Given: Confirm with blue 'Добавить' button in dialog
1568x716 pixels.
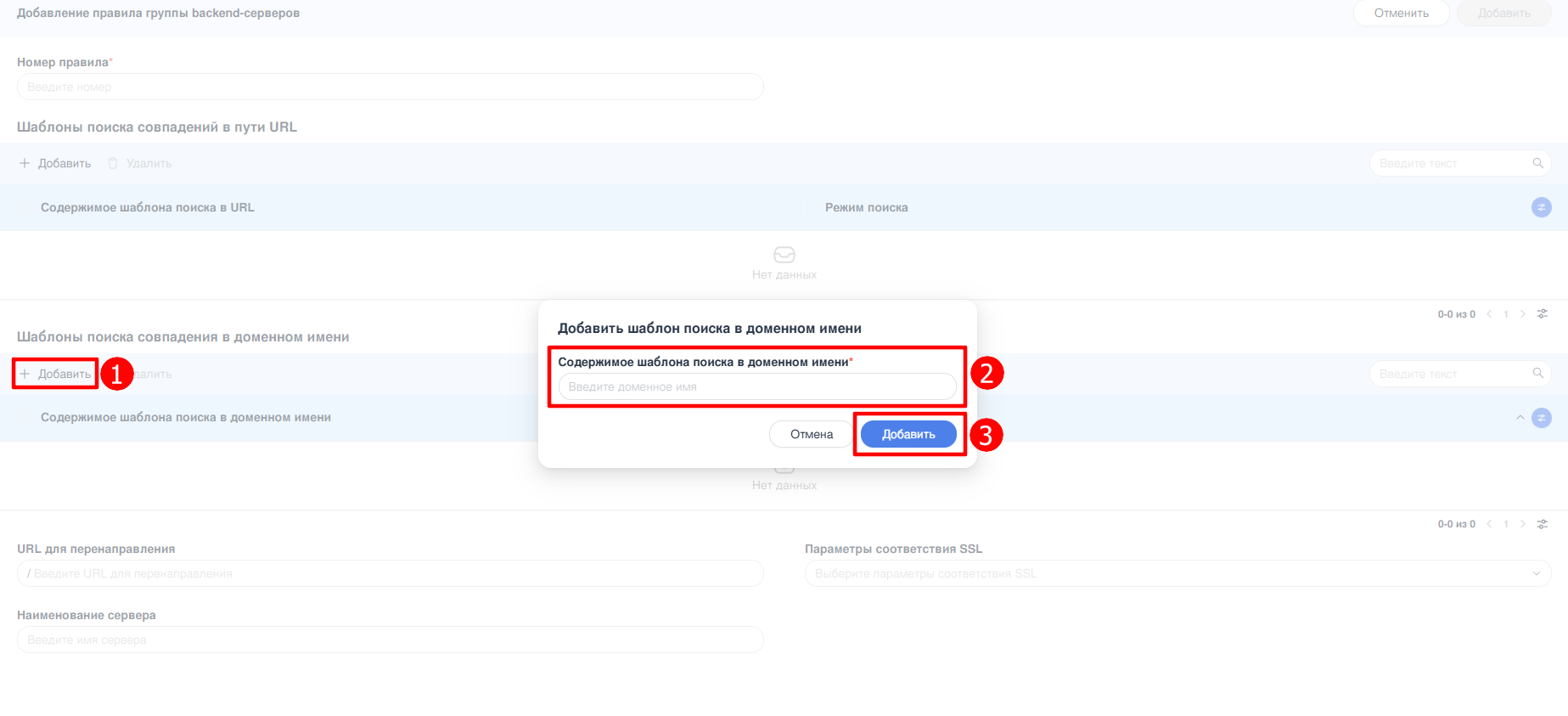Looking at the screenshot, I should click(908, 434).
